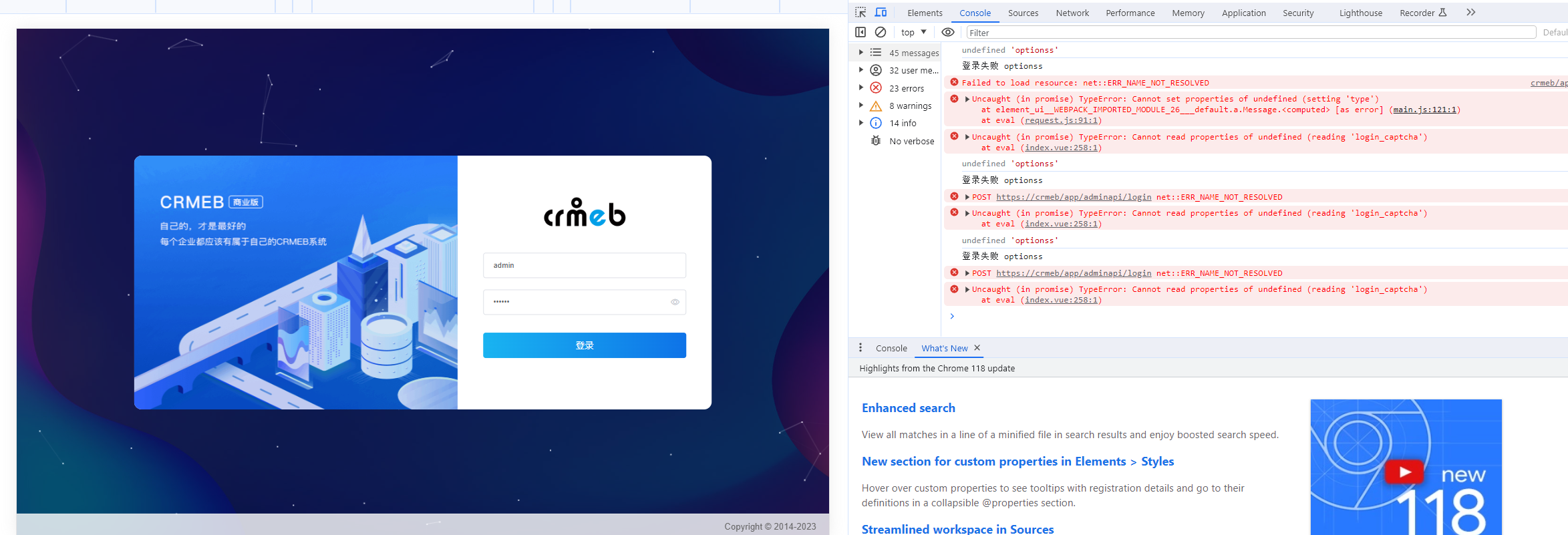This screenshot has height=535, width=1568.
Task: Clear console with the ban icon
Action: (881, 32)
